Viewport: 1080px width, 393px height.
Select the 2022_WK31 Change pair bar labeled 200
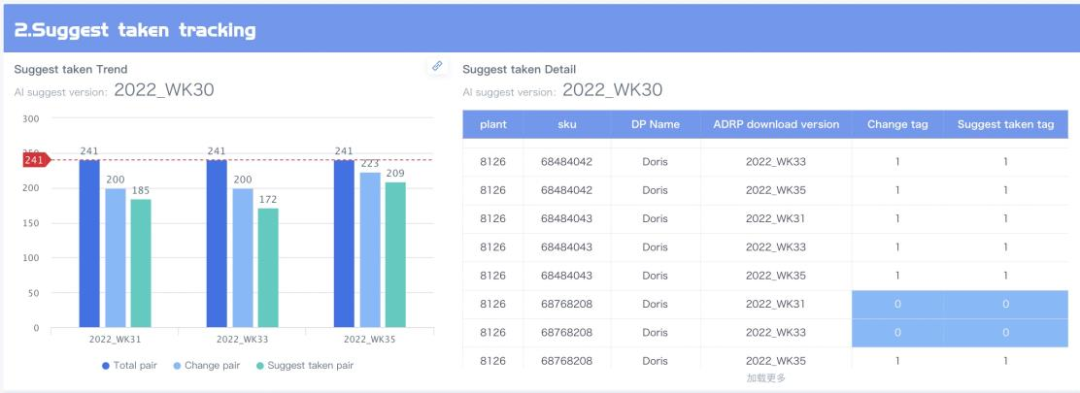tap(115, 258)
